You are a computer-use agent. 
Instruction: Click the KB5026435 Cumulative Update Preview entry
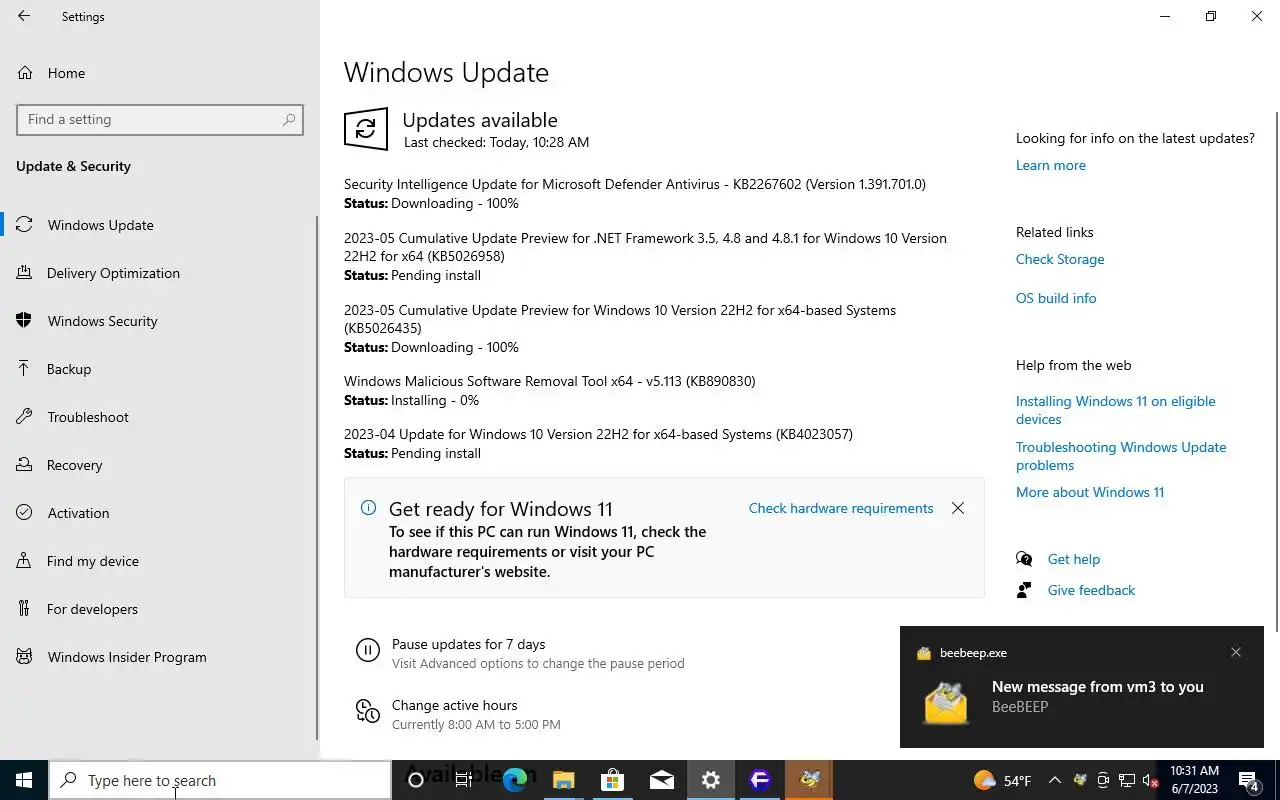(x=620, y=328)
